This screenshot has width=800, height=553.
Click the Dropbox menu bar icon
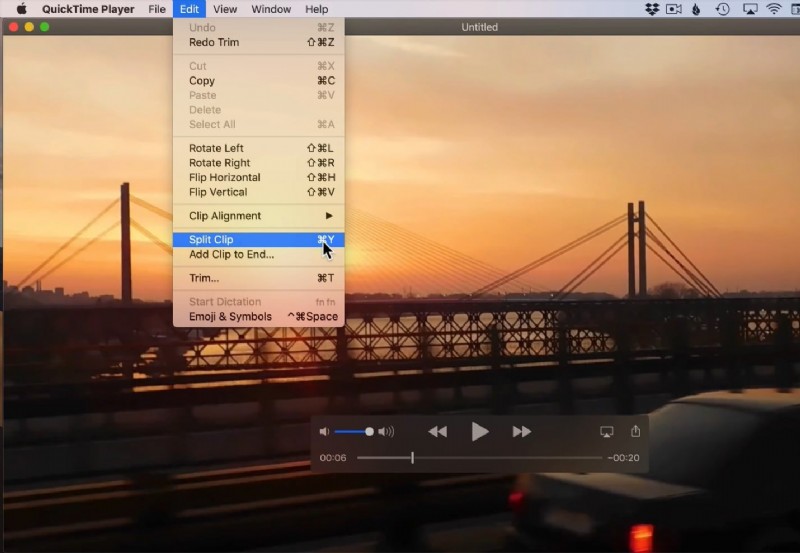[x=652, y=9]
